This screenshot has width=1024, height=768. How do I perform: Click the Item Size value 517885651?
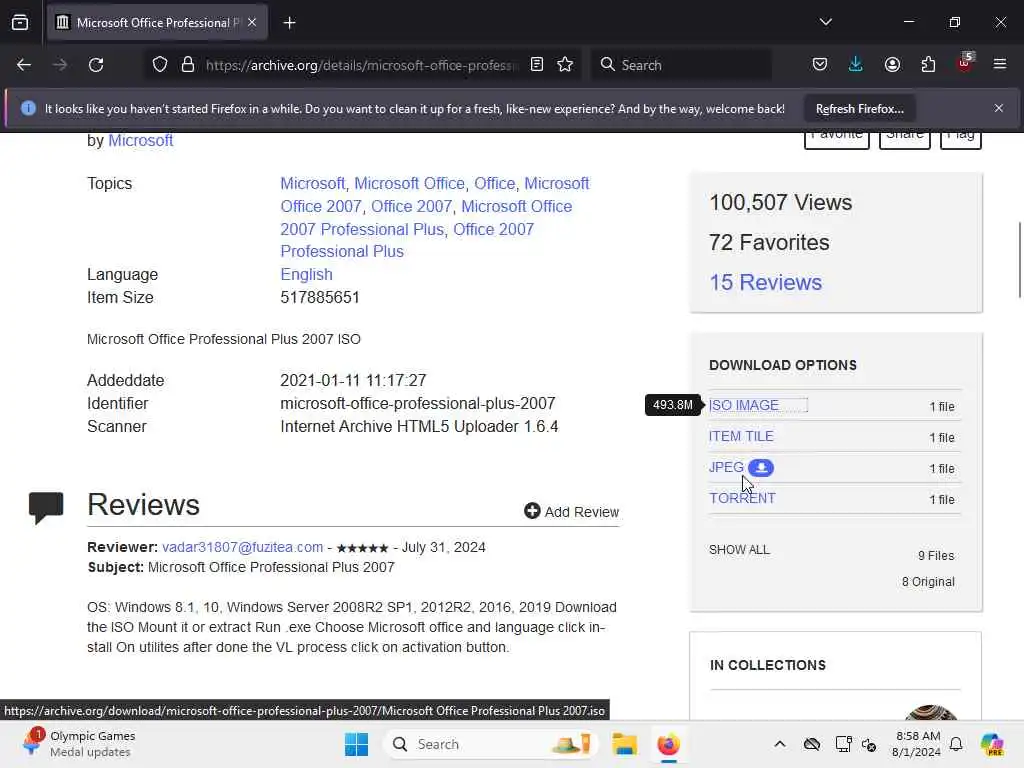tap(320, 298)
